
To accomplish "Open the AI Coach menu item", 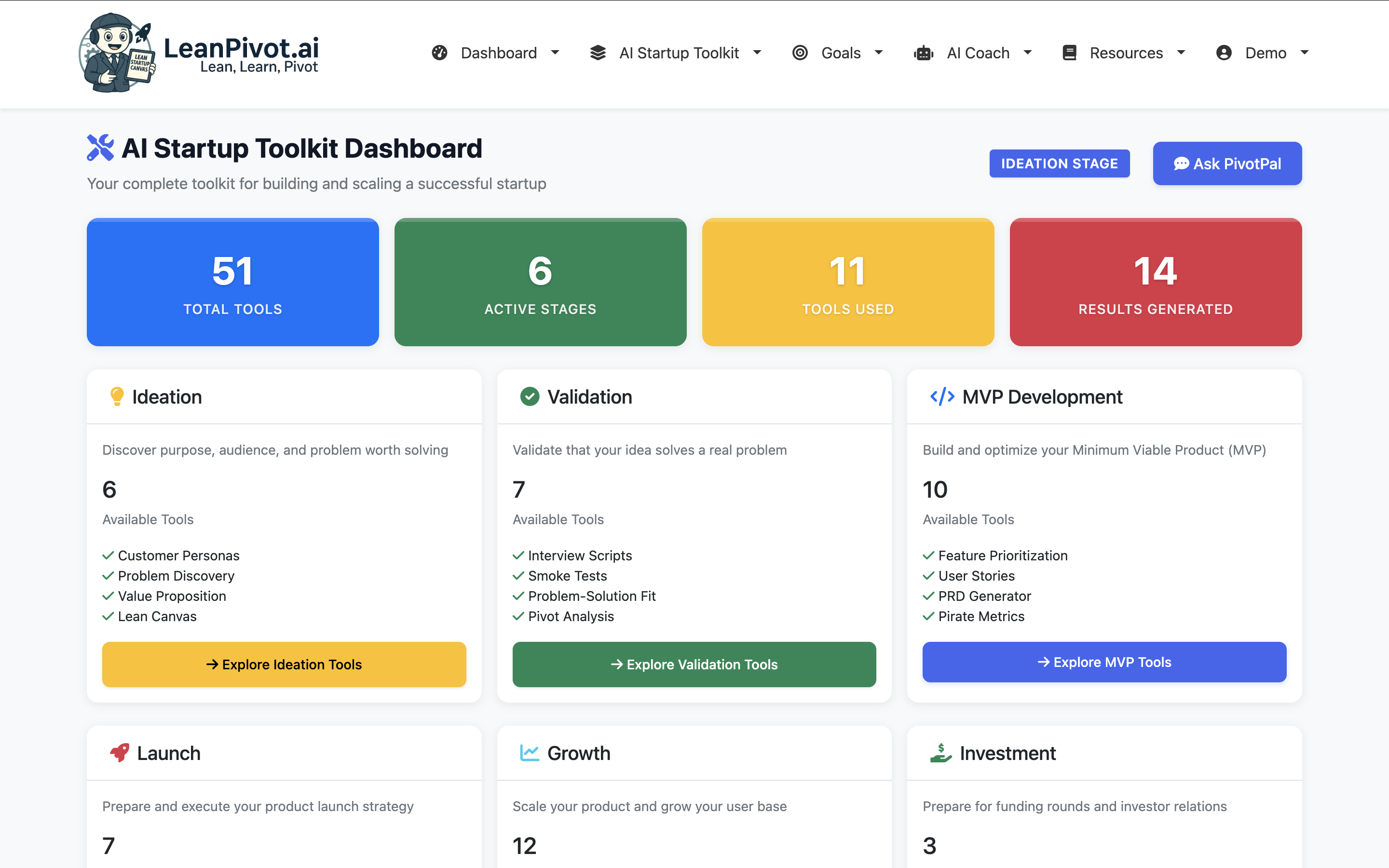I will [x=978, y=53].
